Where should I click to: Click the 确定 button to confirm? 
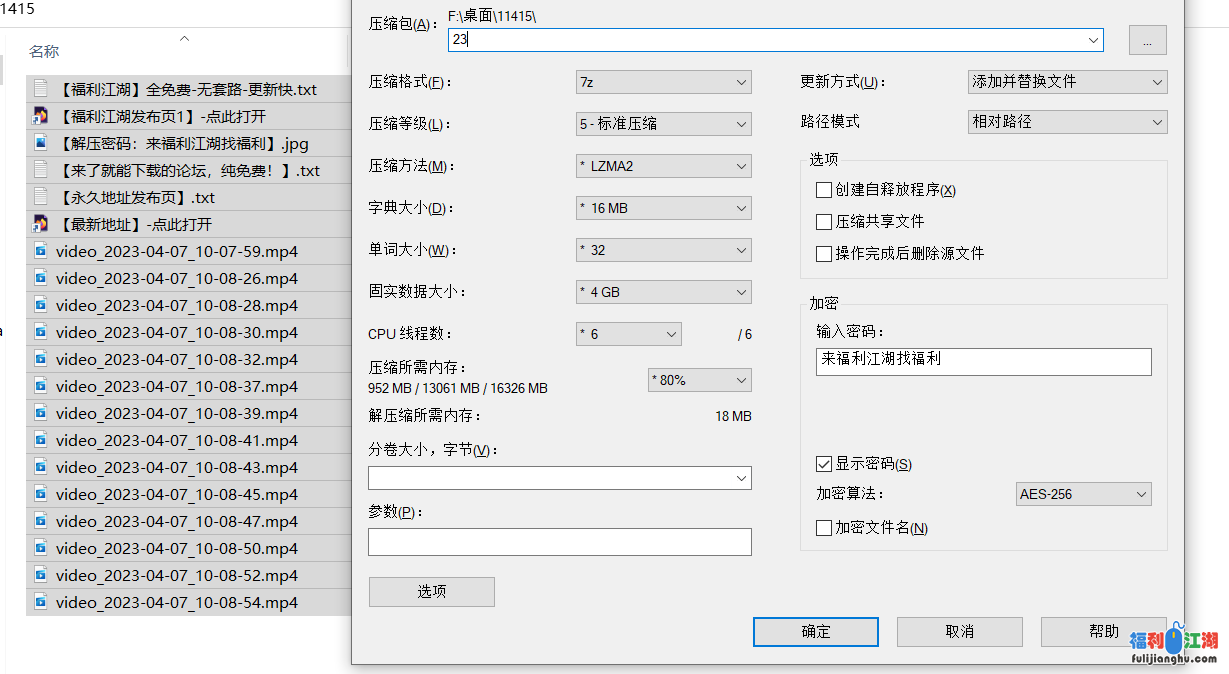pos(815,631)
